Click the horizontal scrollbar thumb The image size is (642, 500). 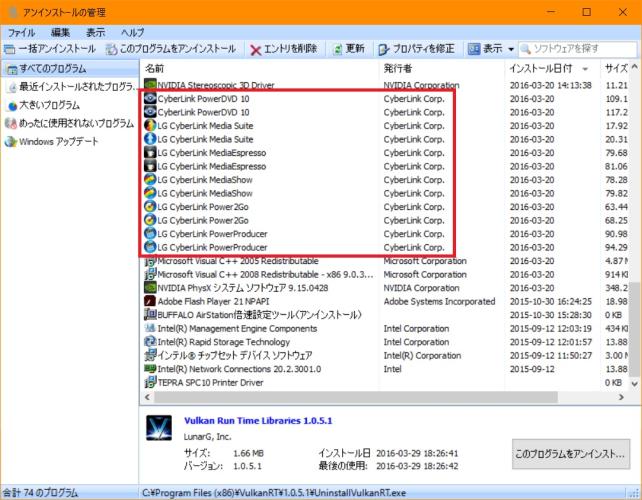click(355, 397)
